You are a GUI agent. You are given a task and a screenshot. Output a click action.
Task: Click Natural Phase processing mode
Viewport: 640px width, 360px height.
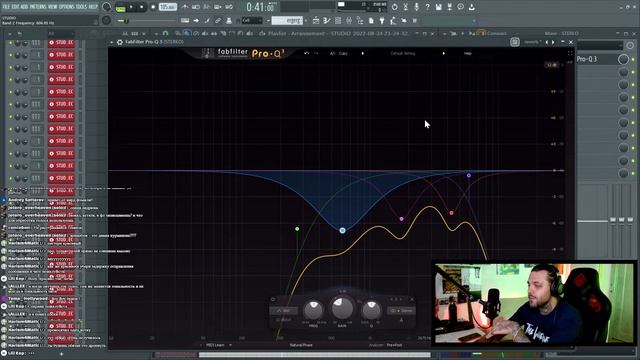(x=301, y=345)
